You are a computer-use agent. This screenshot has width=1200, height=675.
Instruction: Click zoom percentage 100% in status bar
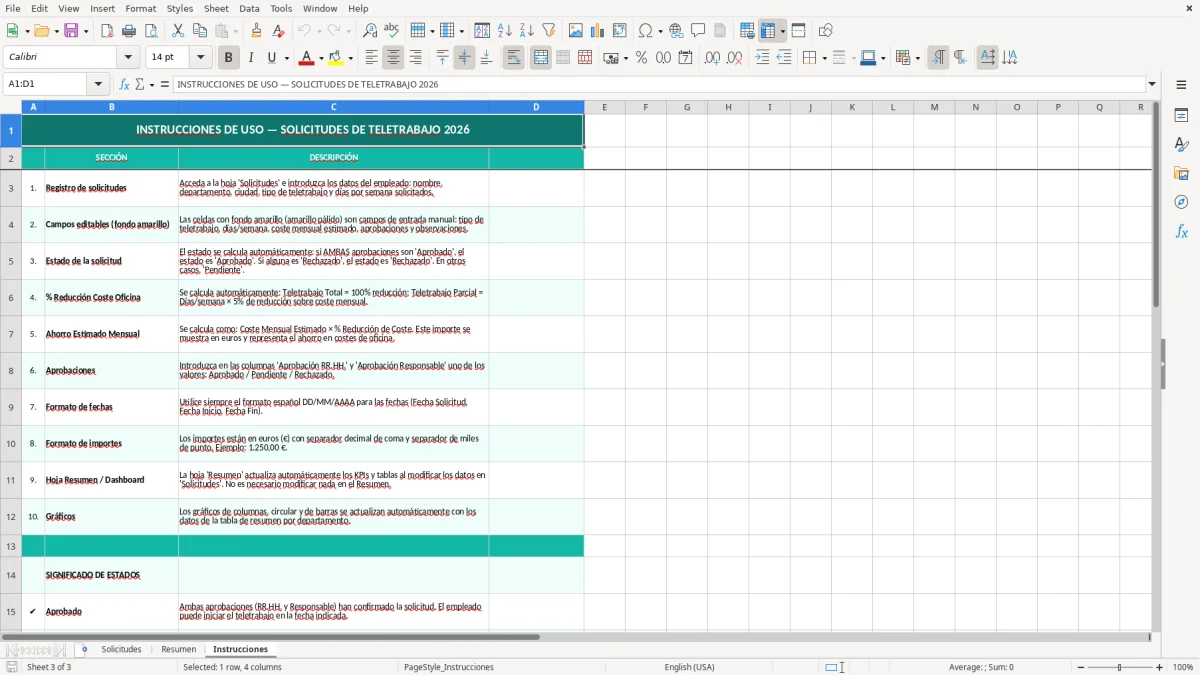coord(1183,667)
